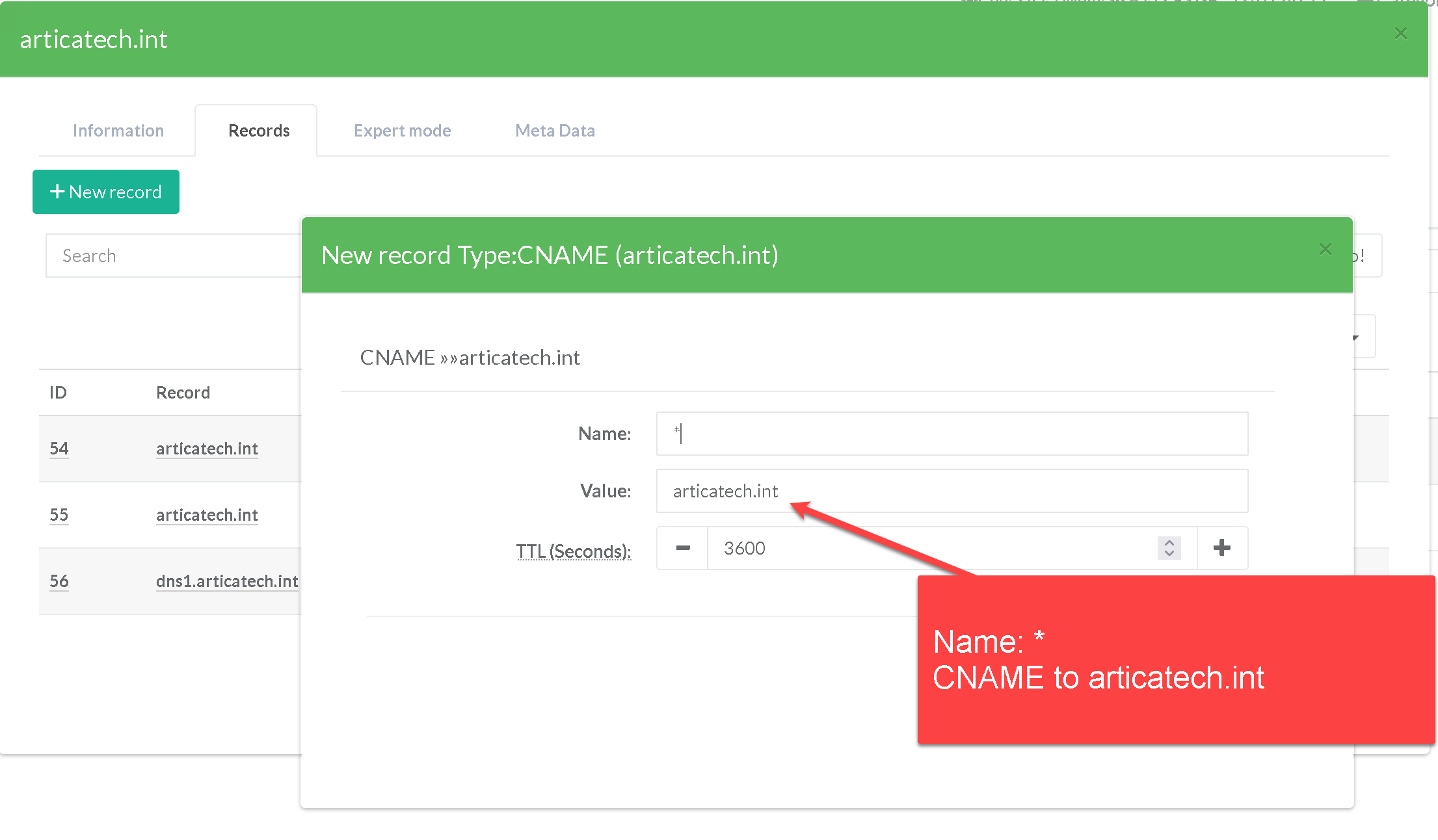
Task: Click the Value field containing articatech.int
Action: click(952, 491)
